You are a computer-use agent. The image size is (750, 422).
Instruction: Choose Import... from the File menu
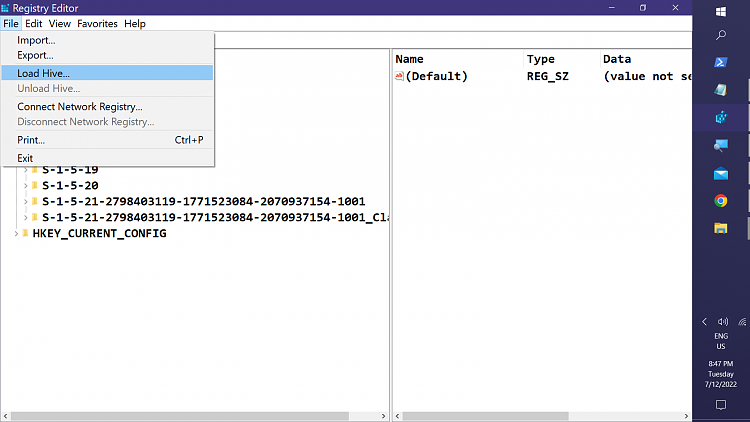[x=107, y=40]
